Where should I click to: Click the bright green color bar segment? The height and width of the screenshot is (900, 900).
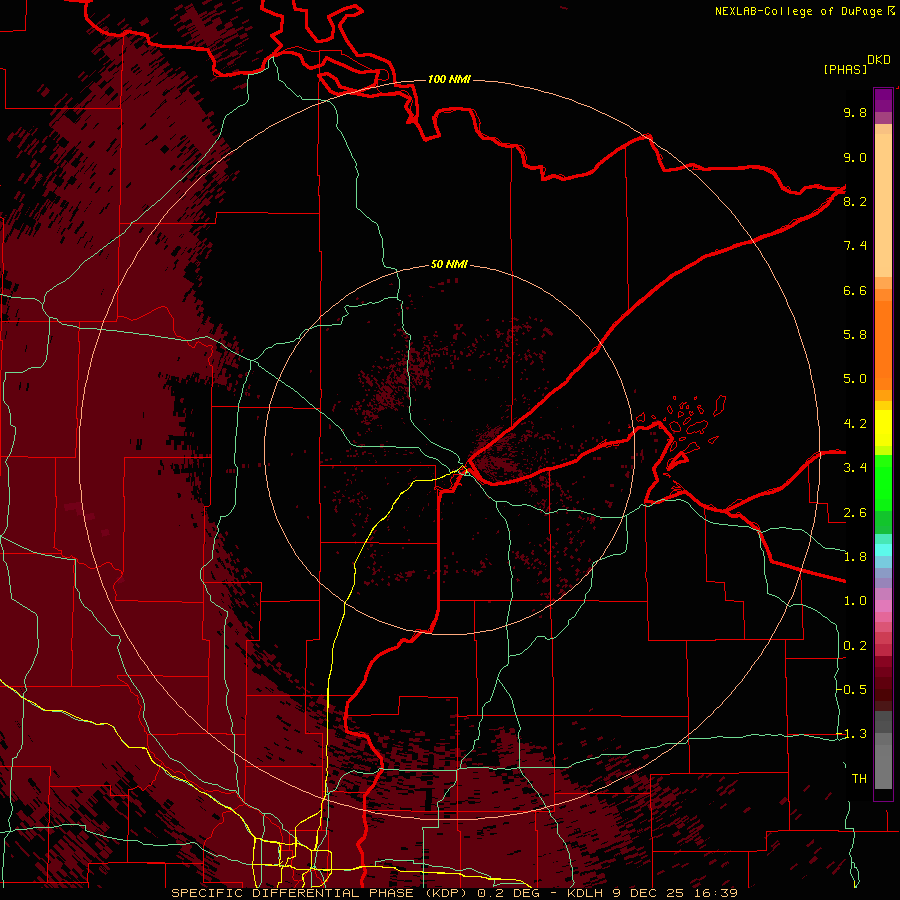pyautogui.click(x=883, y=482)
